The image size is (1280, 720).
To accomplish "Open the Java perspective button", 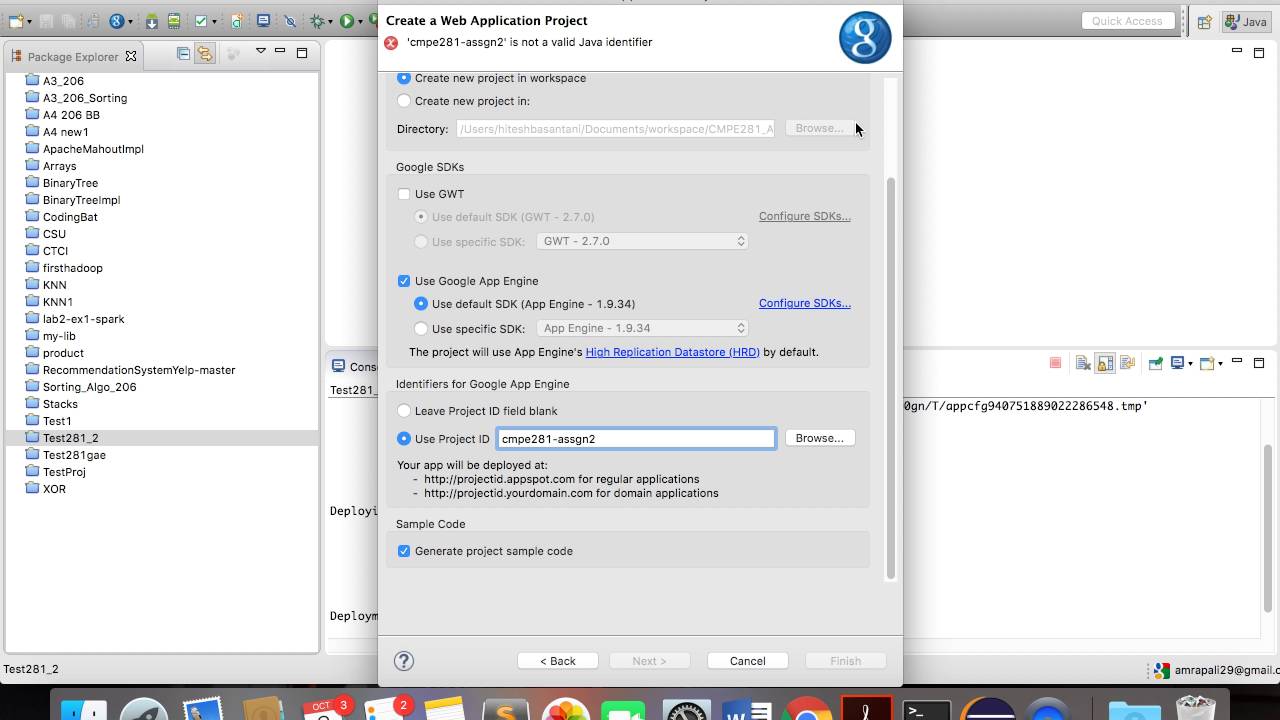I will pos(1245,21).
